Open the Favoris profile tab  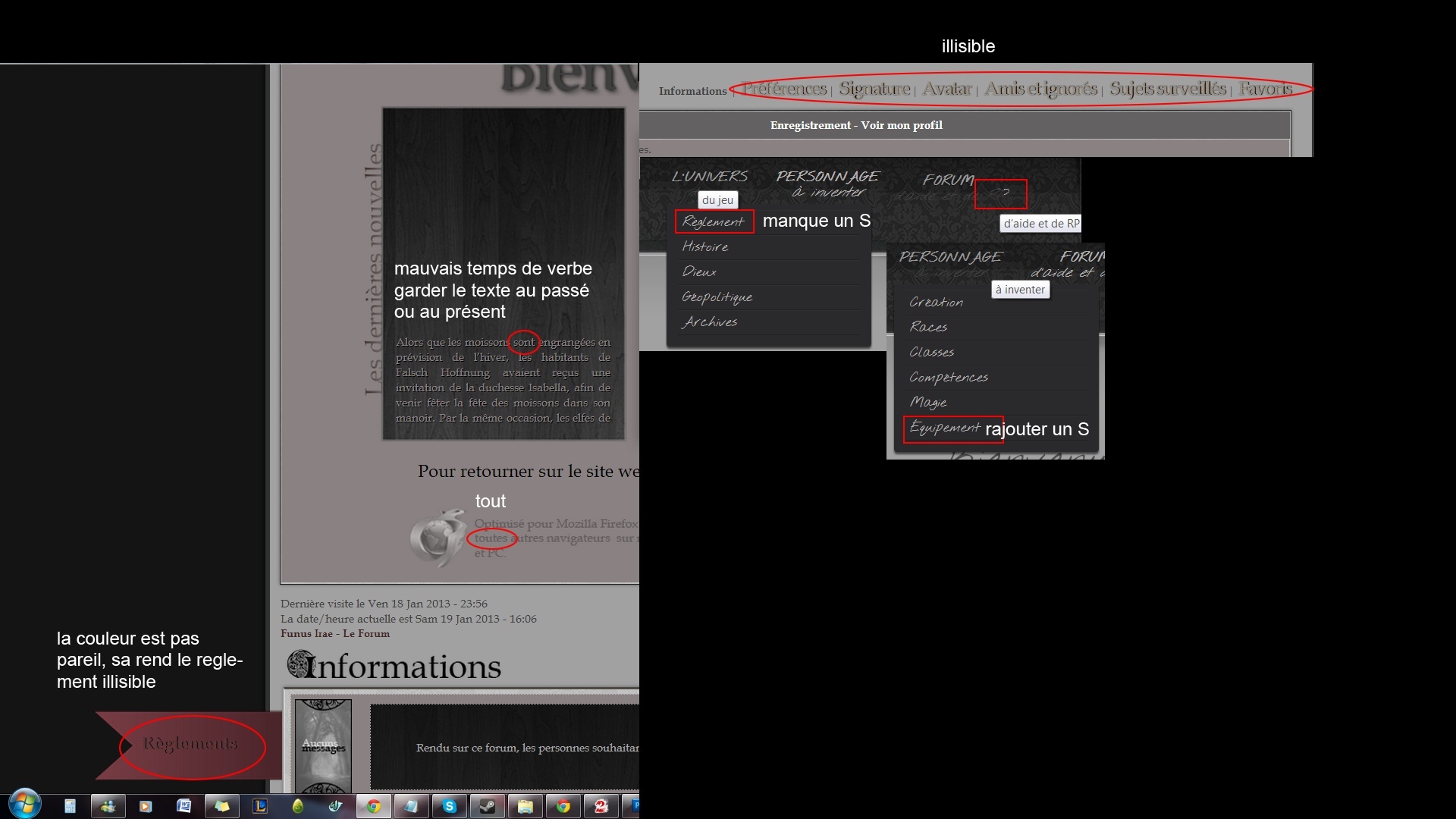[x=1265, y=89]
